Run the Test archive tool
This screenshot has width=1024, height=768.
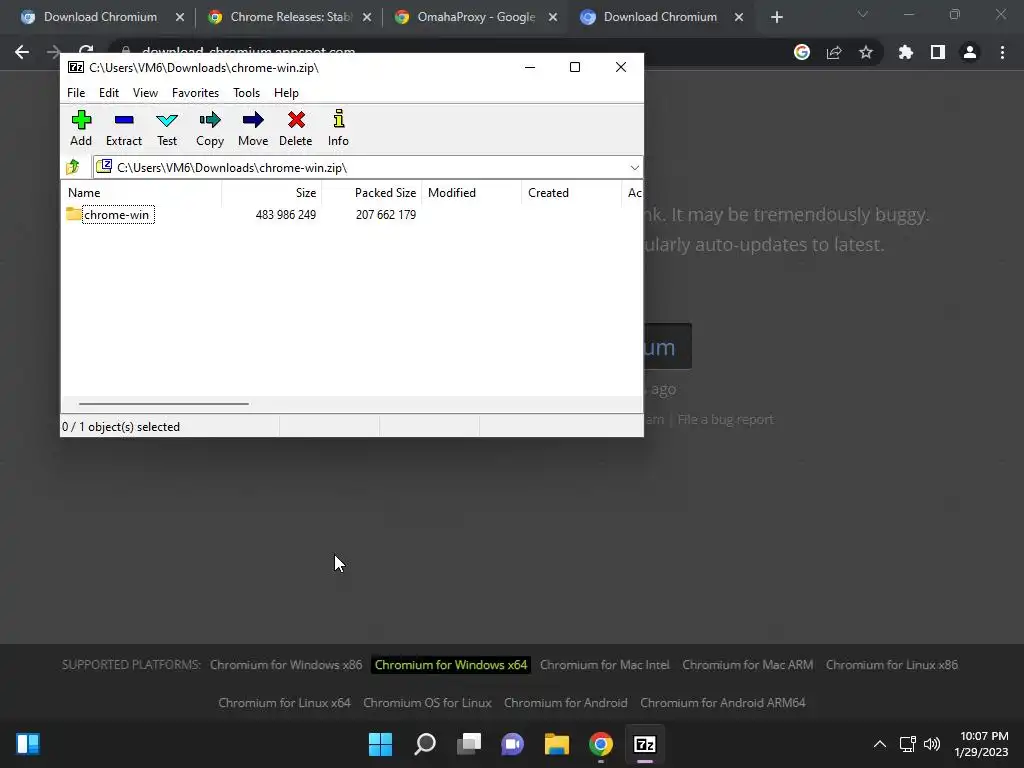click(167, 128)
